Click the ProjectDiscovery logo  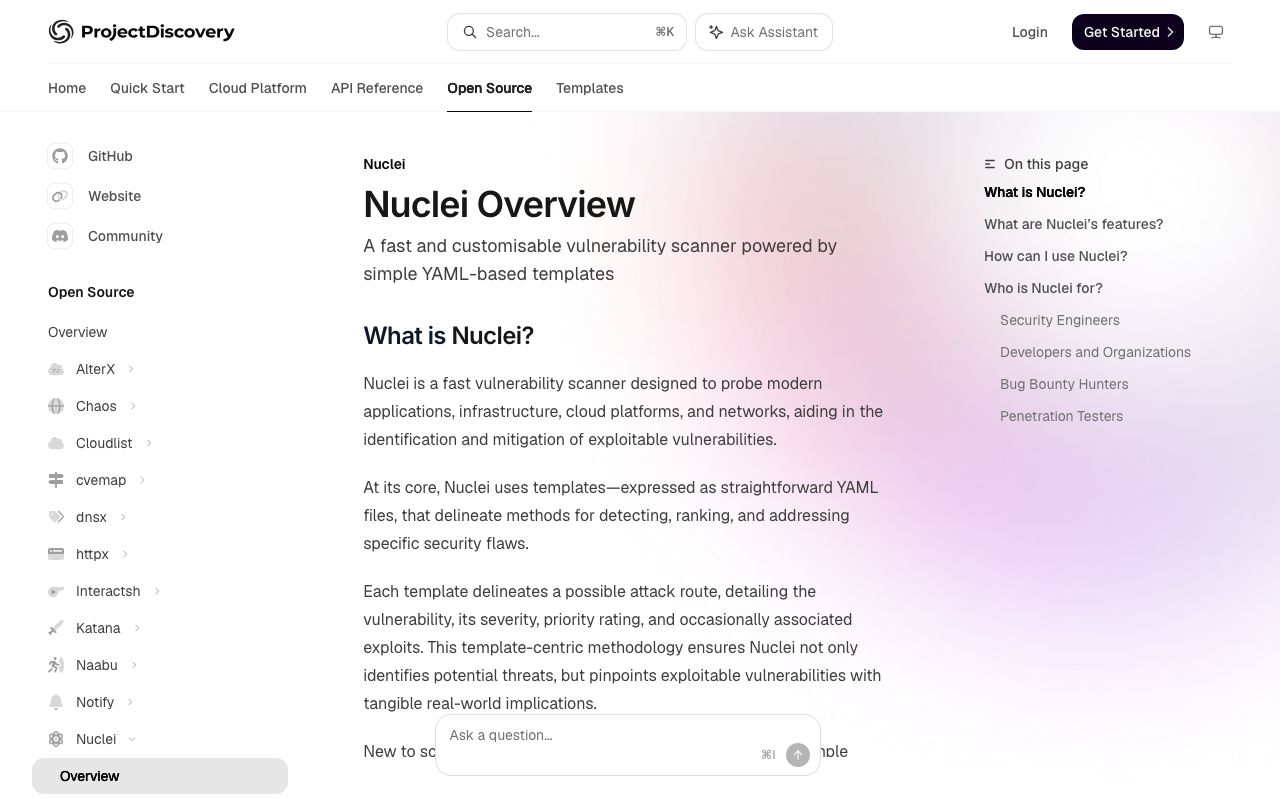pos(141,32)
